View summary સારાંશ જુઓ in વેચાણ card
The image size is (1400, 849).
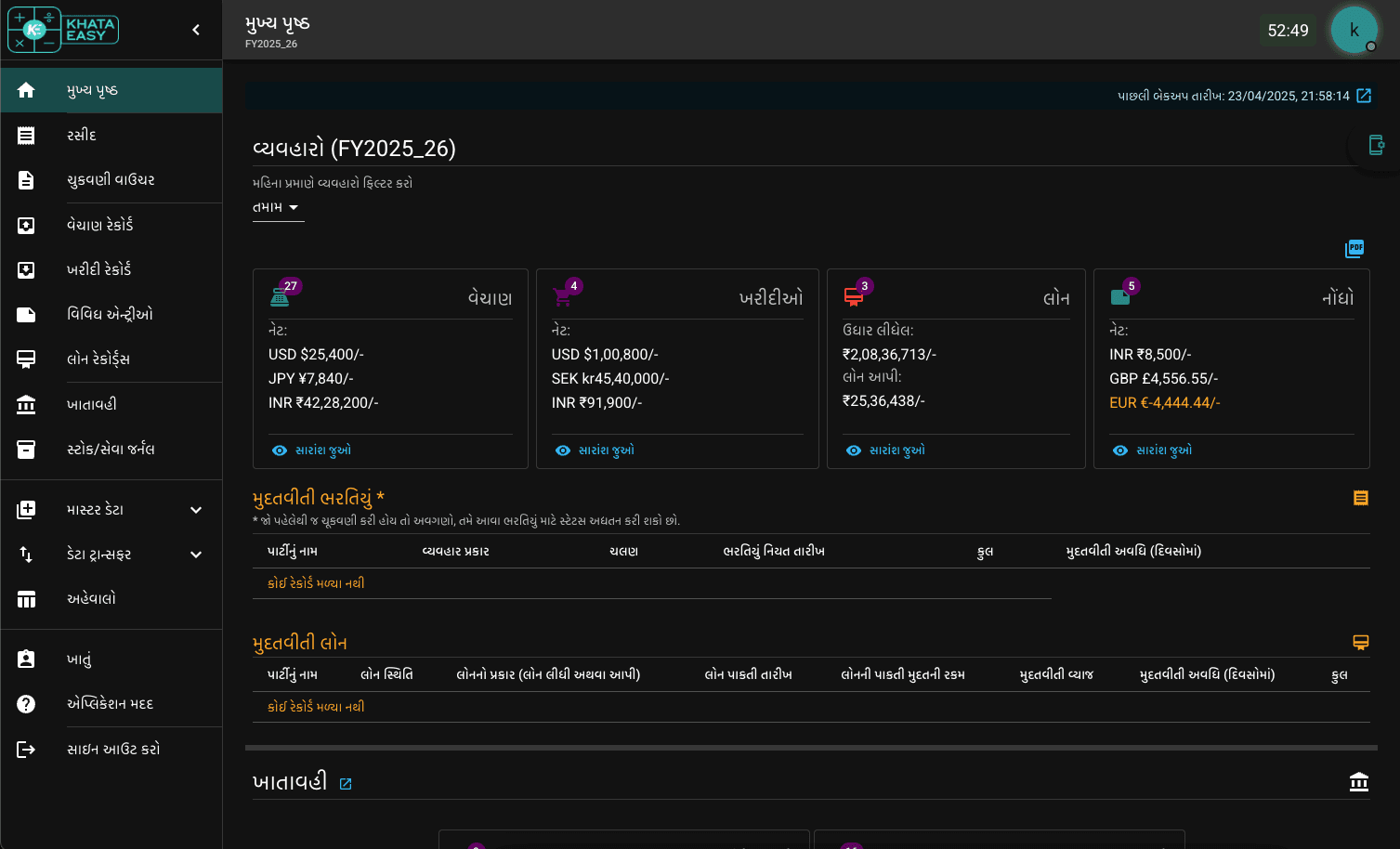[x=312, y=451]
